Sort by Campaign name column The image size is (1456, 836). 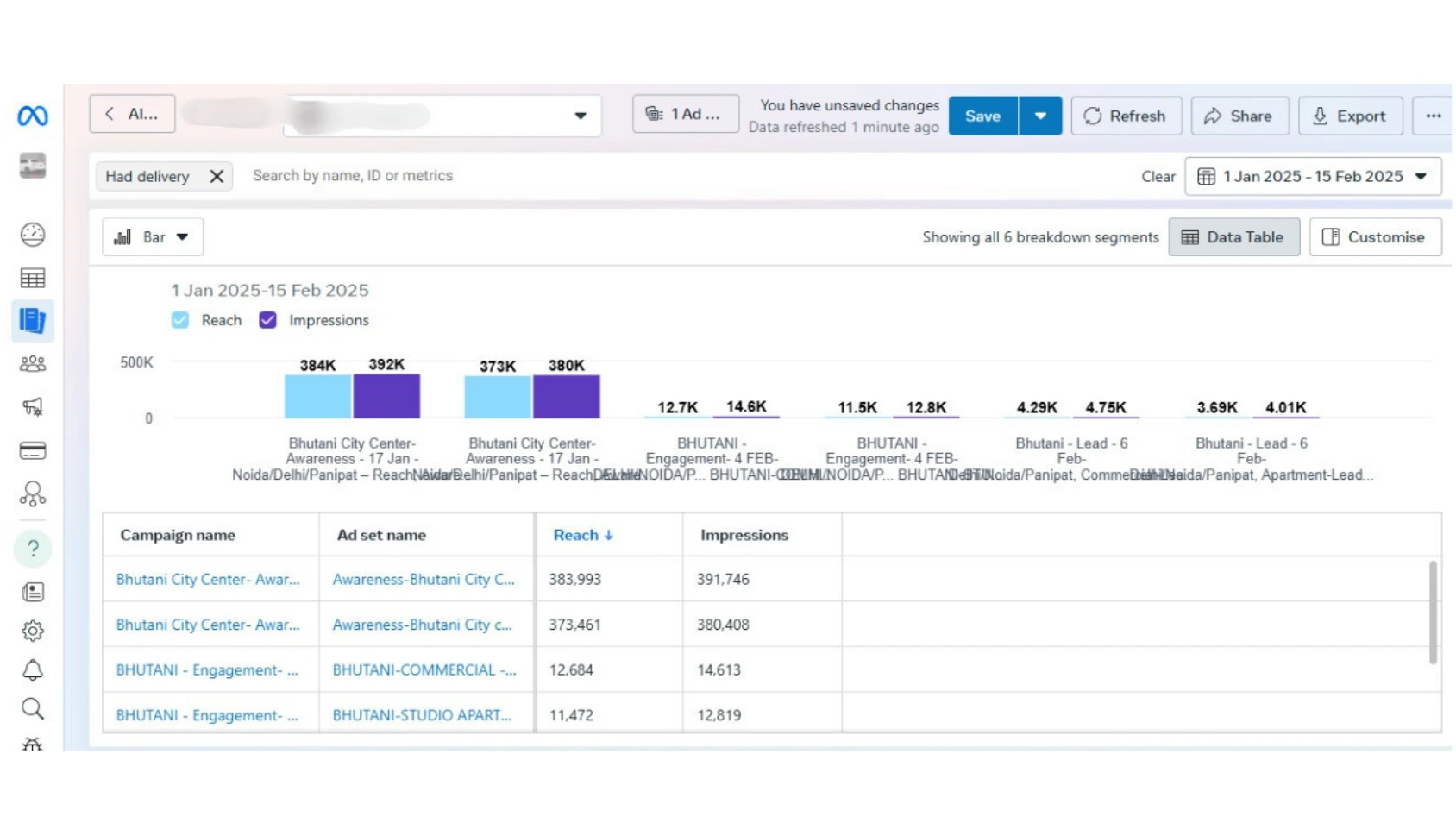[178, 535]
